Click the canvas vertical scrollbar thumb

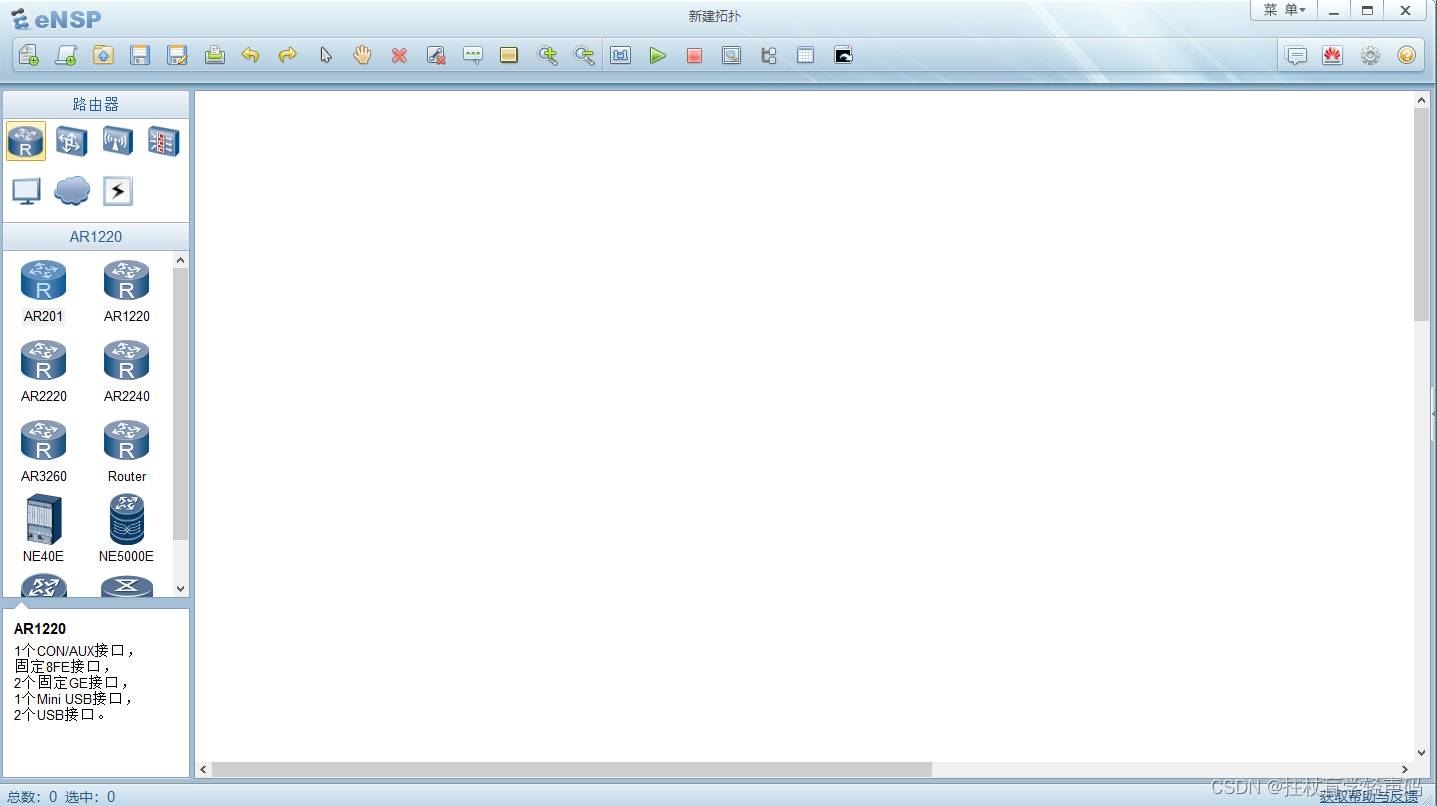tap(1422, 214)
